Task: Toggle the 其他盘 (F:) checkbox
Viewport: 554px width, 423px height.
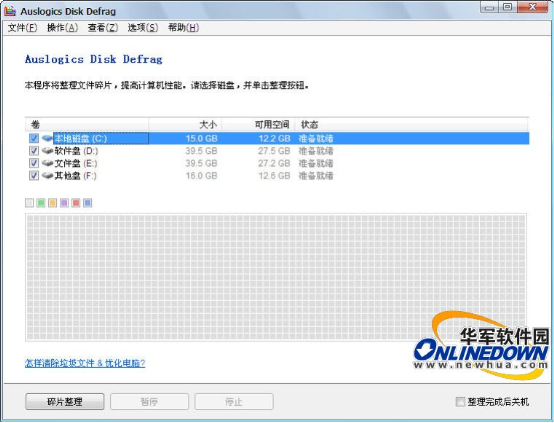Action: 34,176
